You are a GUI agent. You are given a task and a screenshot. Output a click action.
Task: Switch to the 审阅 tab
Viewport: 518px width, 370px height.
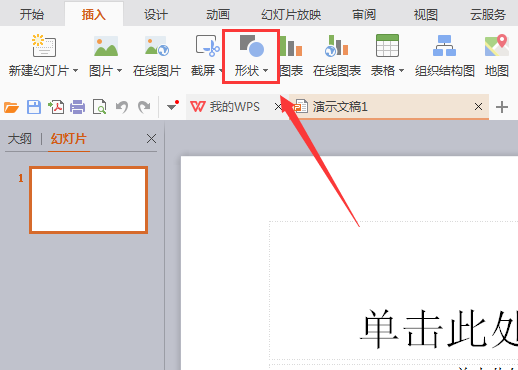pyautogui.click(x=364, y=15)
